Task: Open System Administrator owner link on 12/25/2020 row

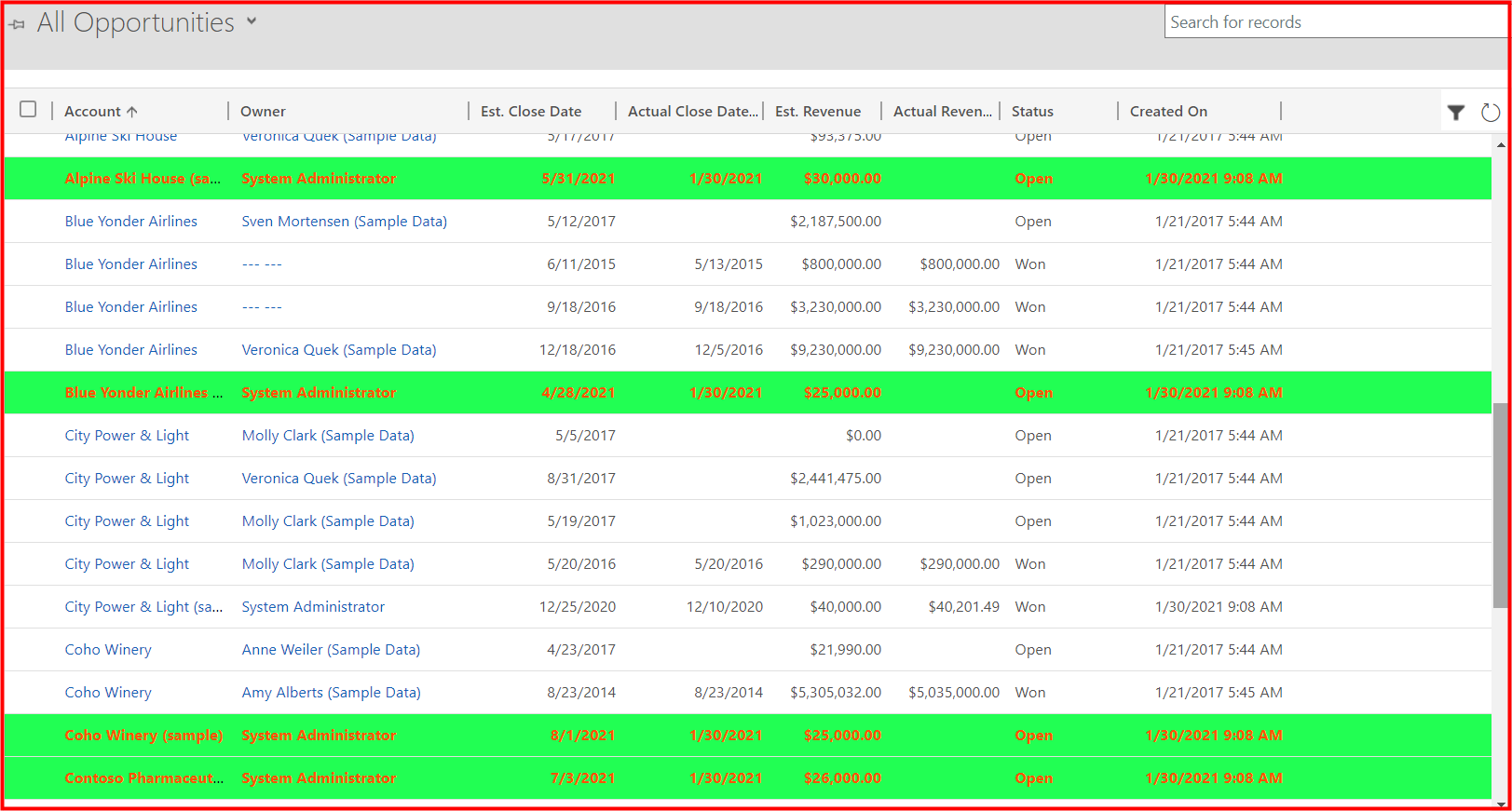Action: point(313,606)
